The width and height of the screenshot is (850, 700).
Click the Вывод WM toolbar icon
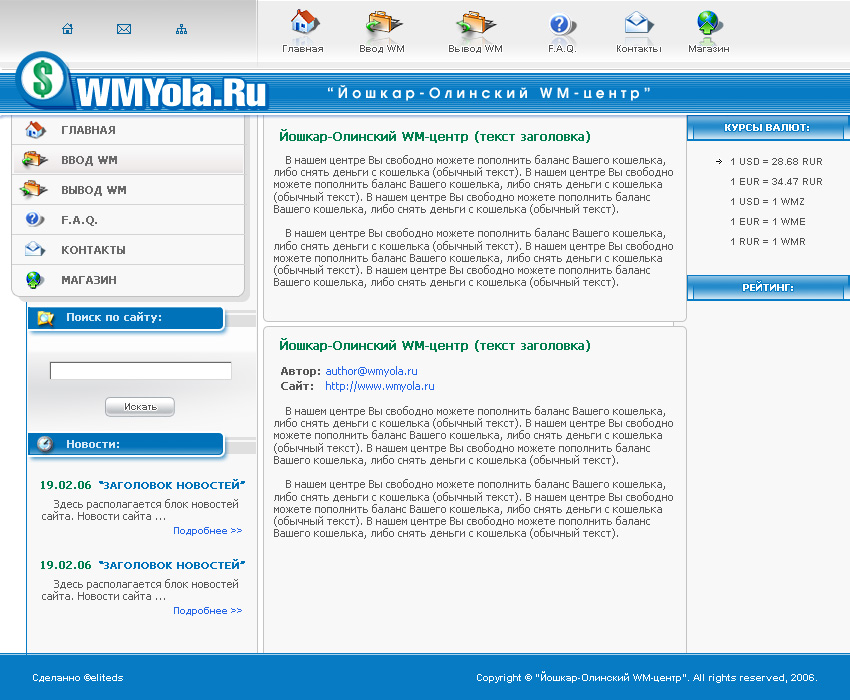[x=475, y=25]
